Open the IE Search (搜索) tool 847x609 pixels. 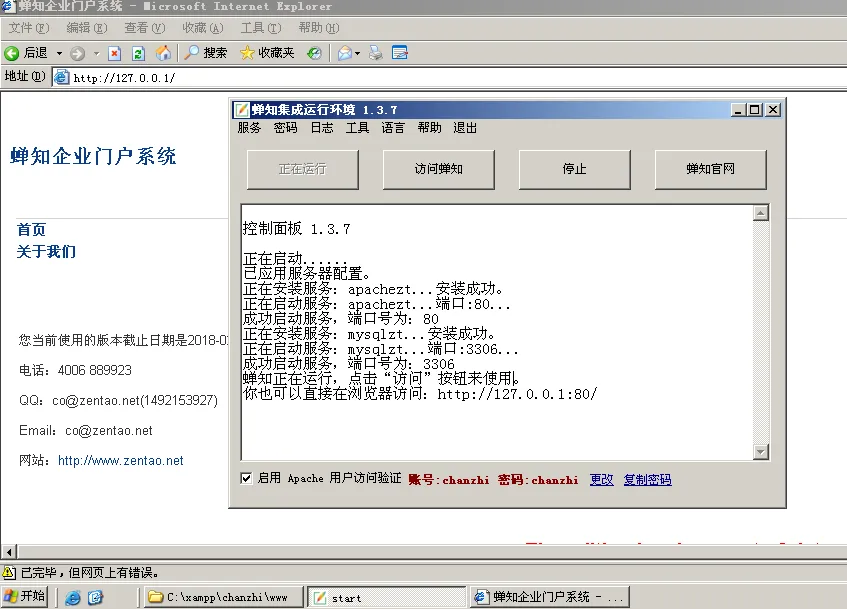[x=205, y=53]
